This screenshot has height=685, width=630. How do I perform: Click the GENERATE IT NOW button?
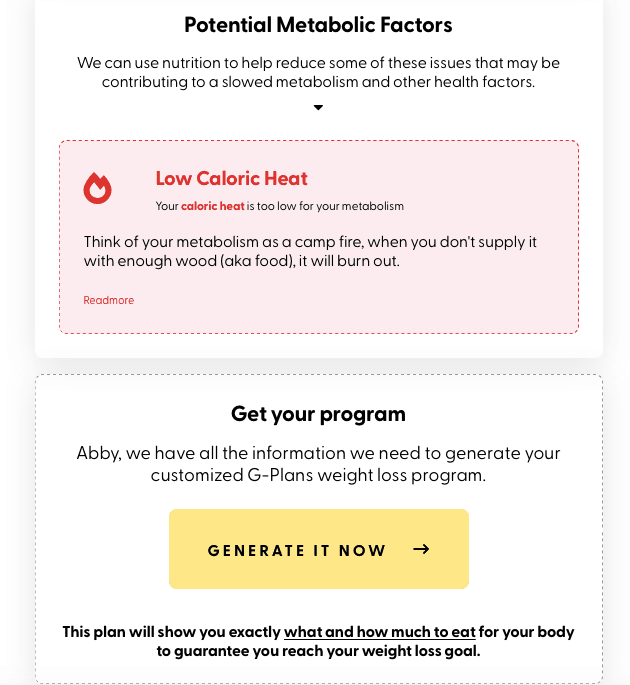pos(319,549)
